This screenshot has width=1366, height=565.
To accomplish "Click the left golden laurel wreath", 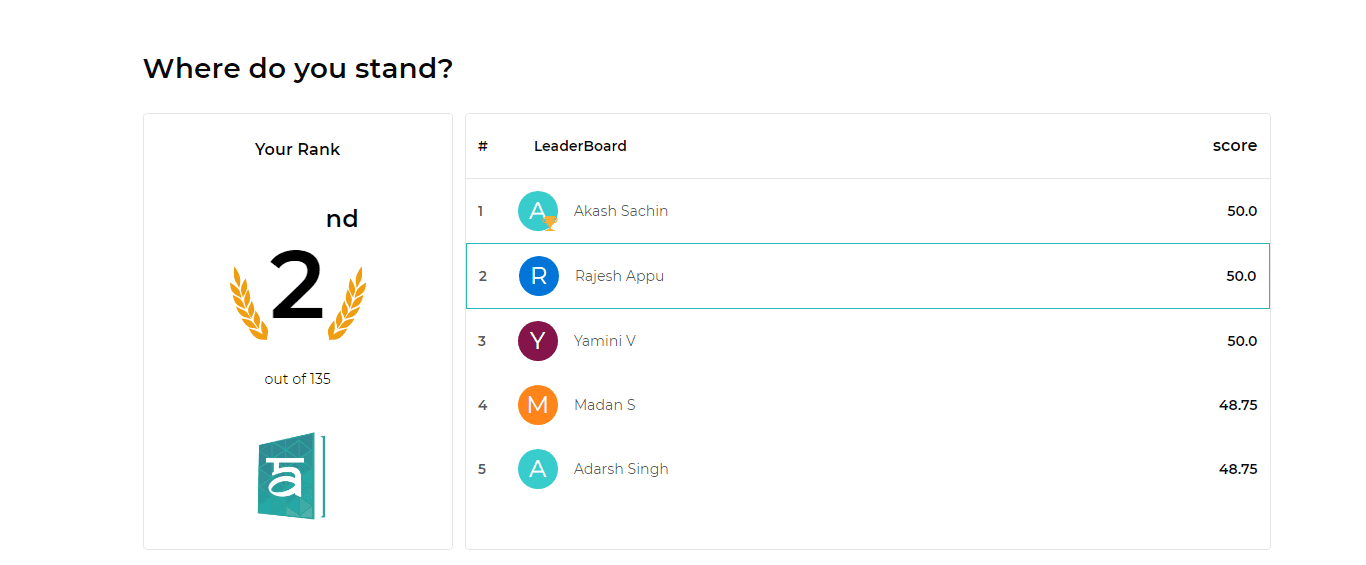I will pyautogui.click(x=247, y=303).
